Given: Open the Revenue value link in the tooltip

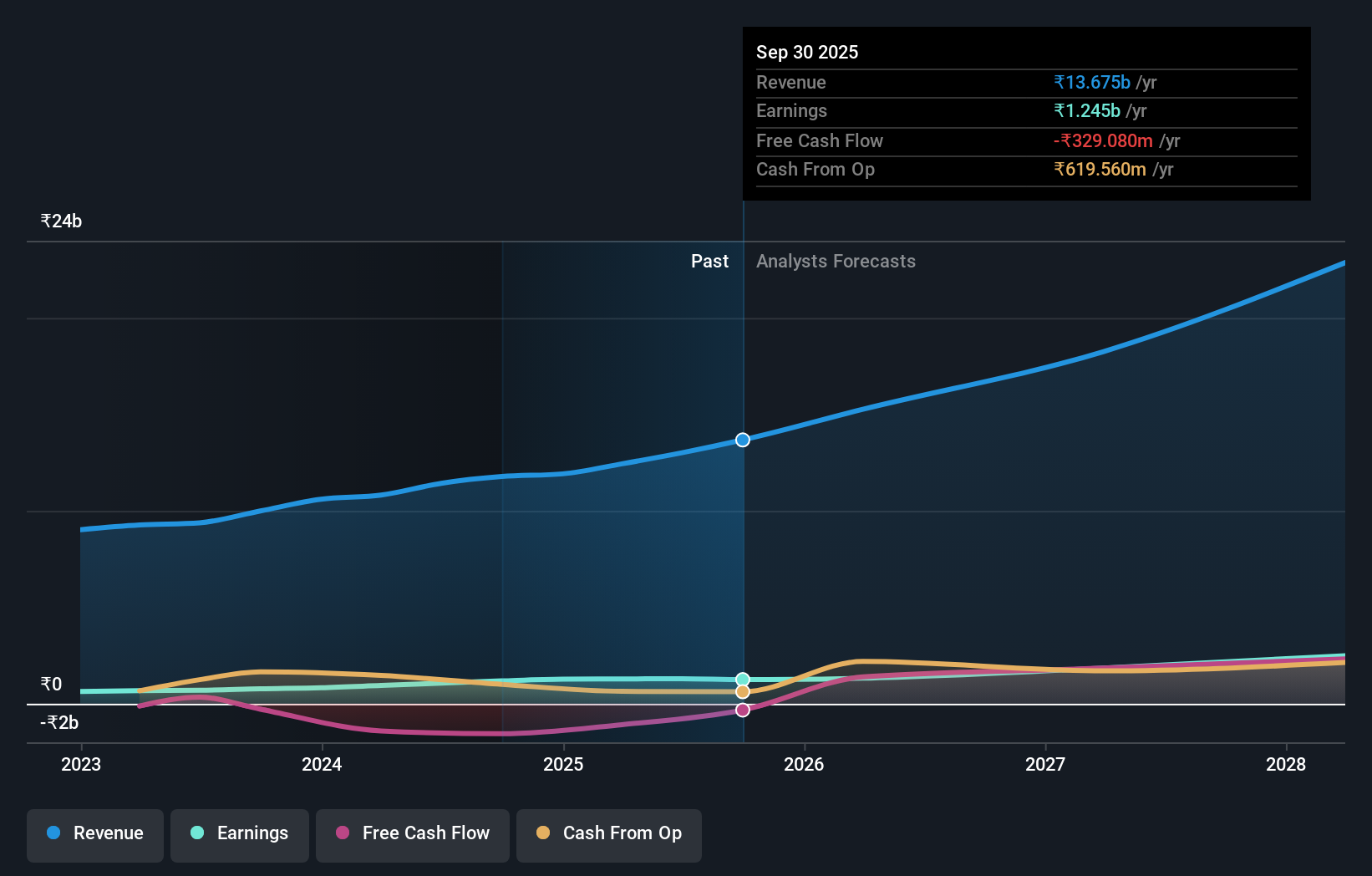Looking at the screenshot, I should click(1092, 83).
